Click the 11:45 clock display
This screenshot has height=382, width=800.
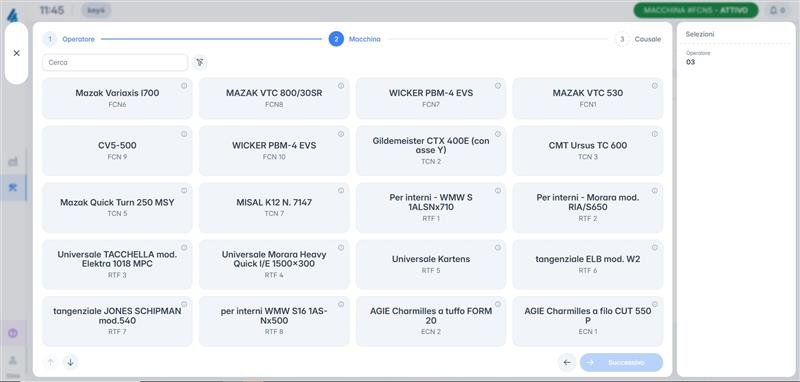(x=52, y=10)
